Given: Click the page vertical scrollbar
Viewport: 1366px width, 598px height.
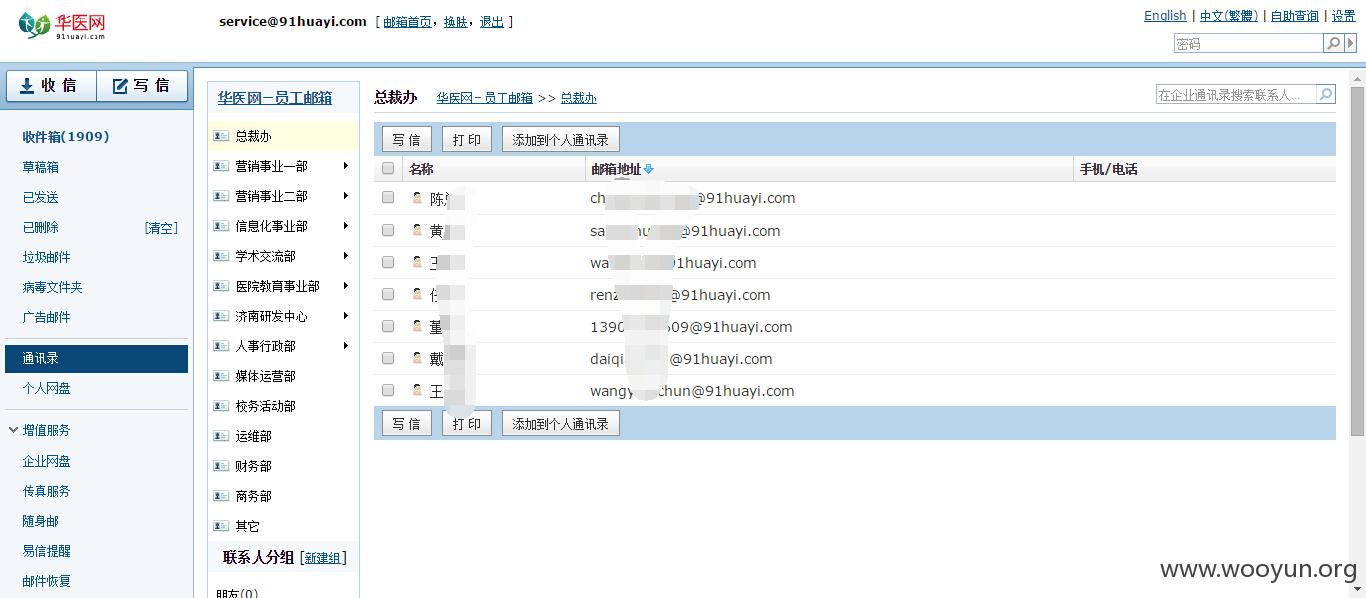Looking at the screenshot, I should coord(1357,260).
